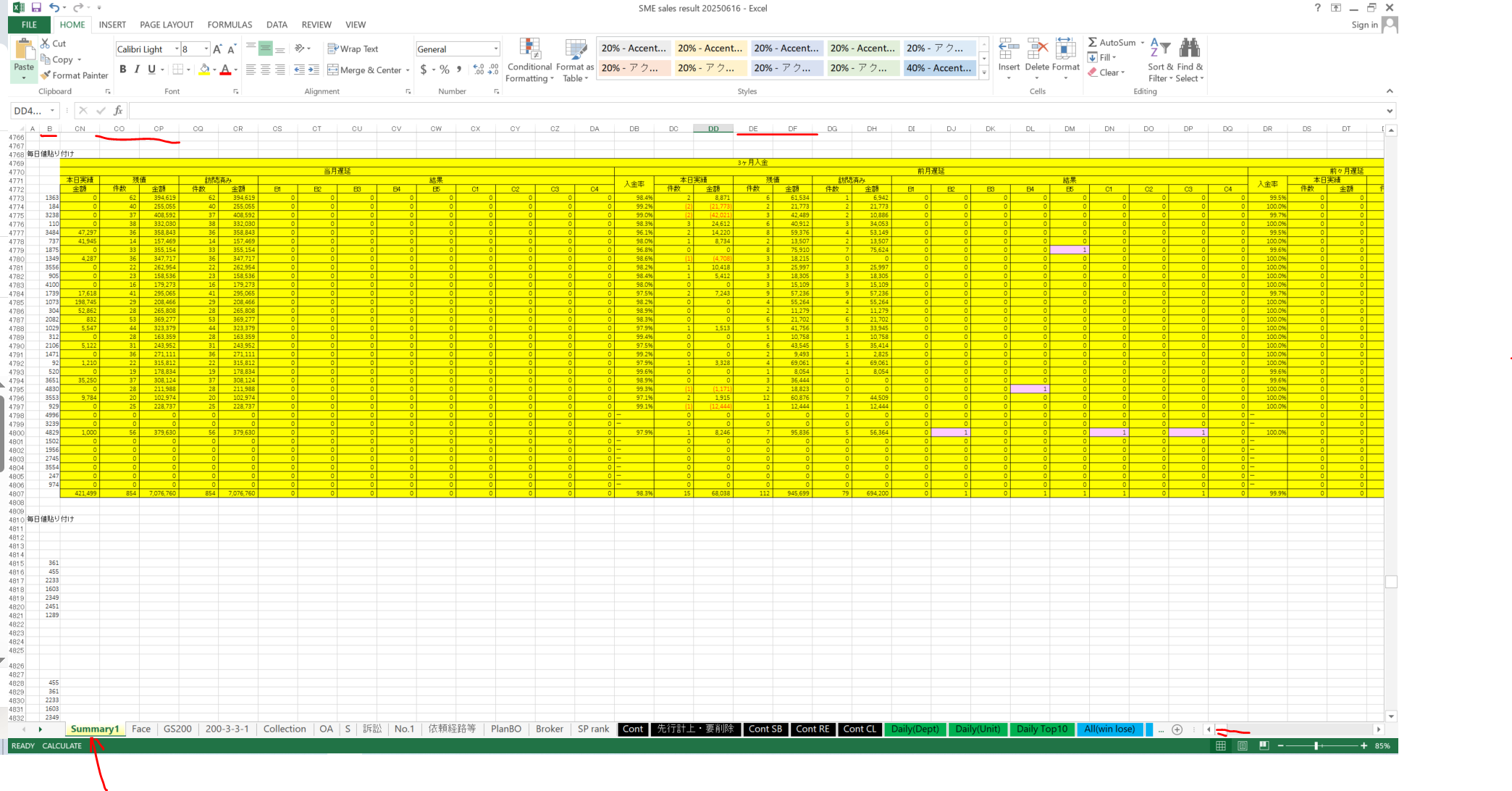Open Excel Help question mark
The height and width of the screenshot is (791, 1512).
[x=1317, y=7]
